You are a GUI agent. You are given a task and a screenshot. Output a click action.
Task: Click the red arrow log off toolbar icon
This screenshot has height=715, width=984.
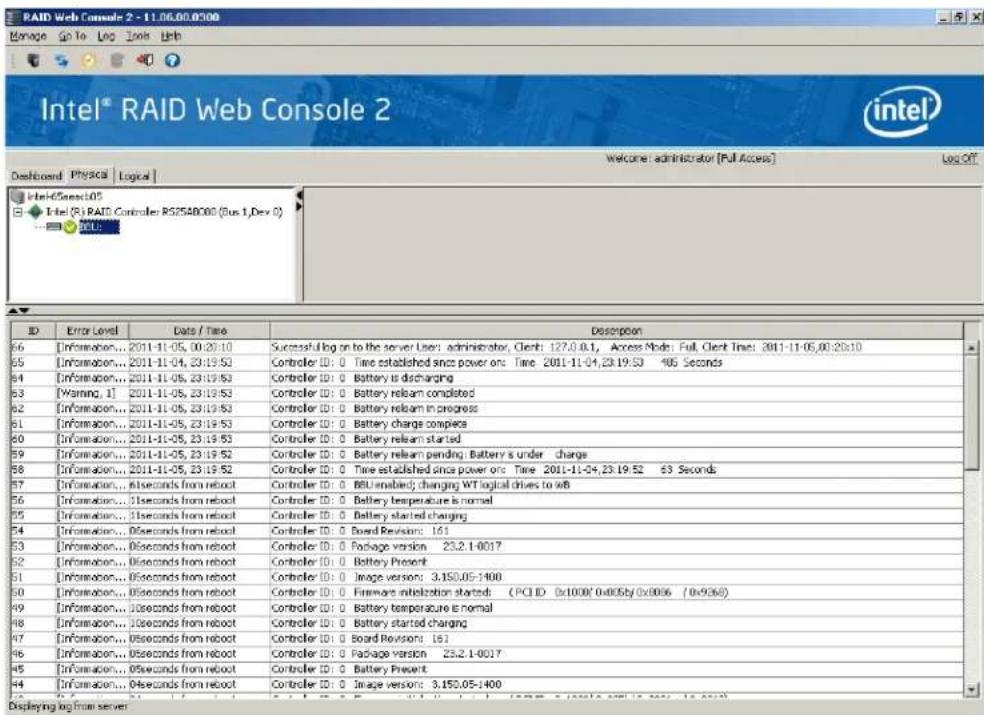(145, 60)
